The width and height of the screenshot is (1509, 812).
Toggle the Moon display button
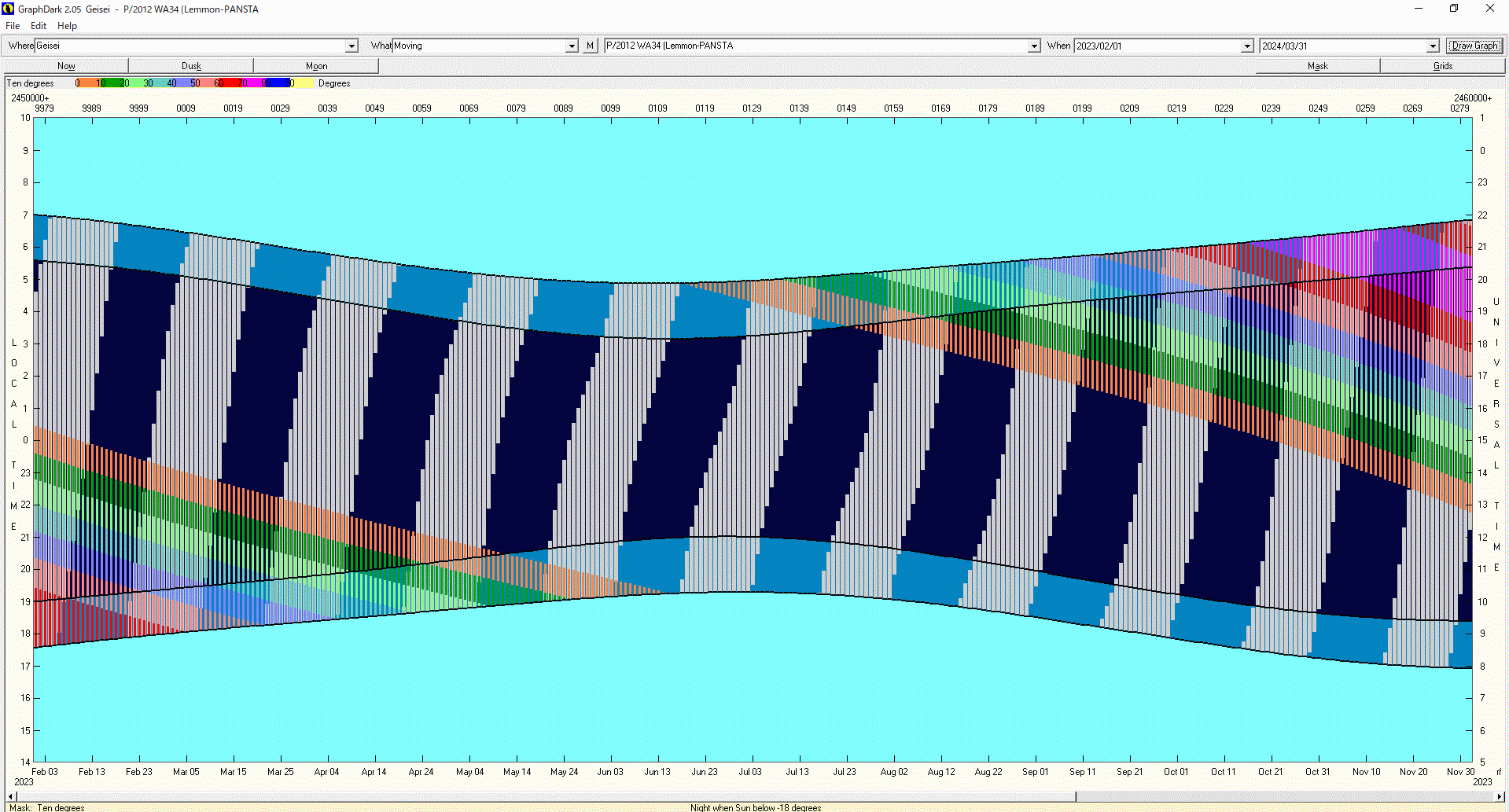(x=316, y=66)
